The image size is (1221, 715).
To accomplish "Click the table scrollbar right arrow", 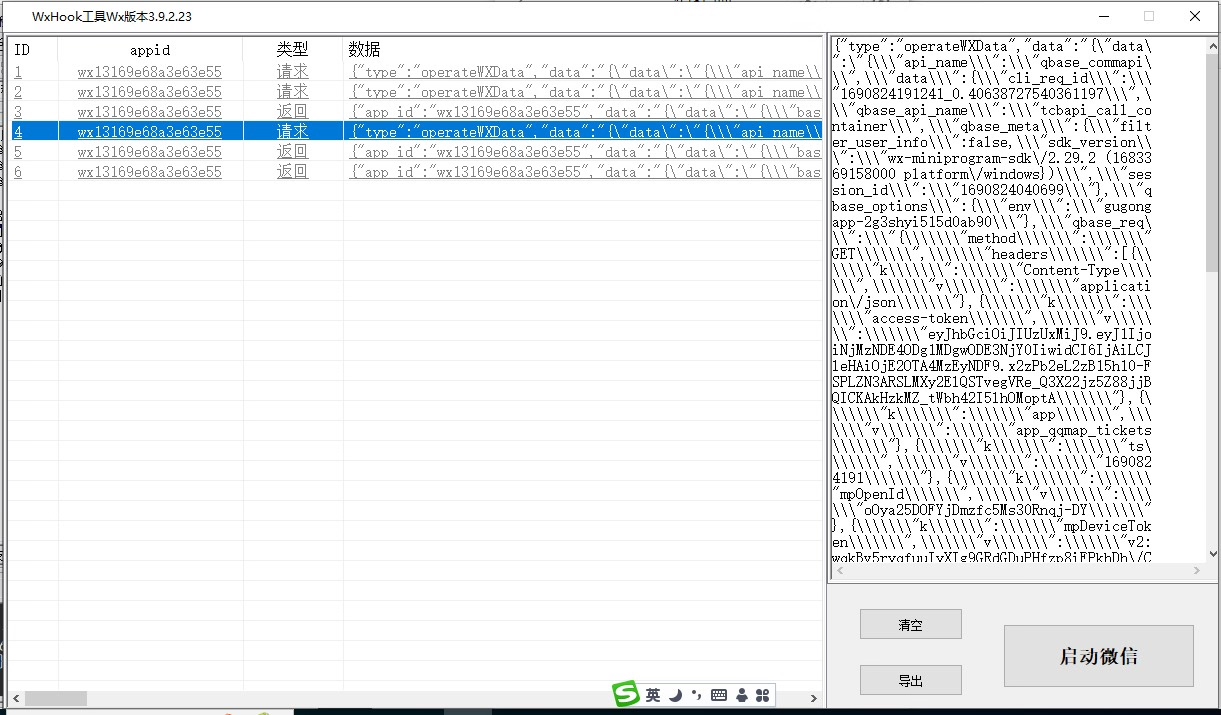I will coord(814,698).
